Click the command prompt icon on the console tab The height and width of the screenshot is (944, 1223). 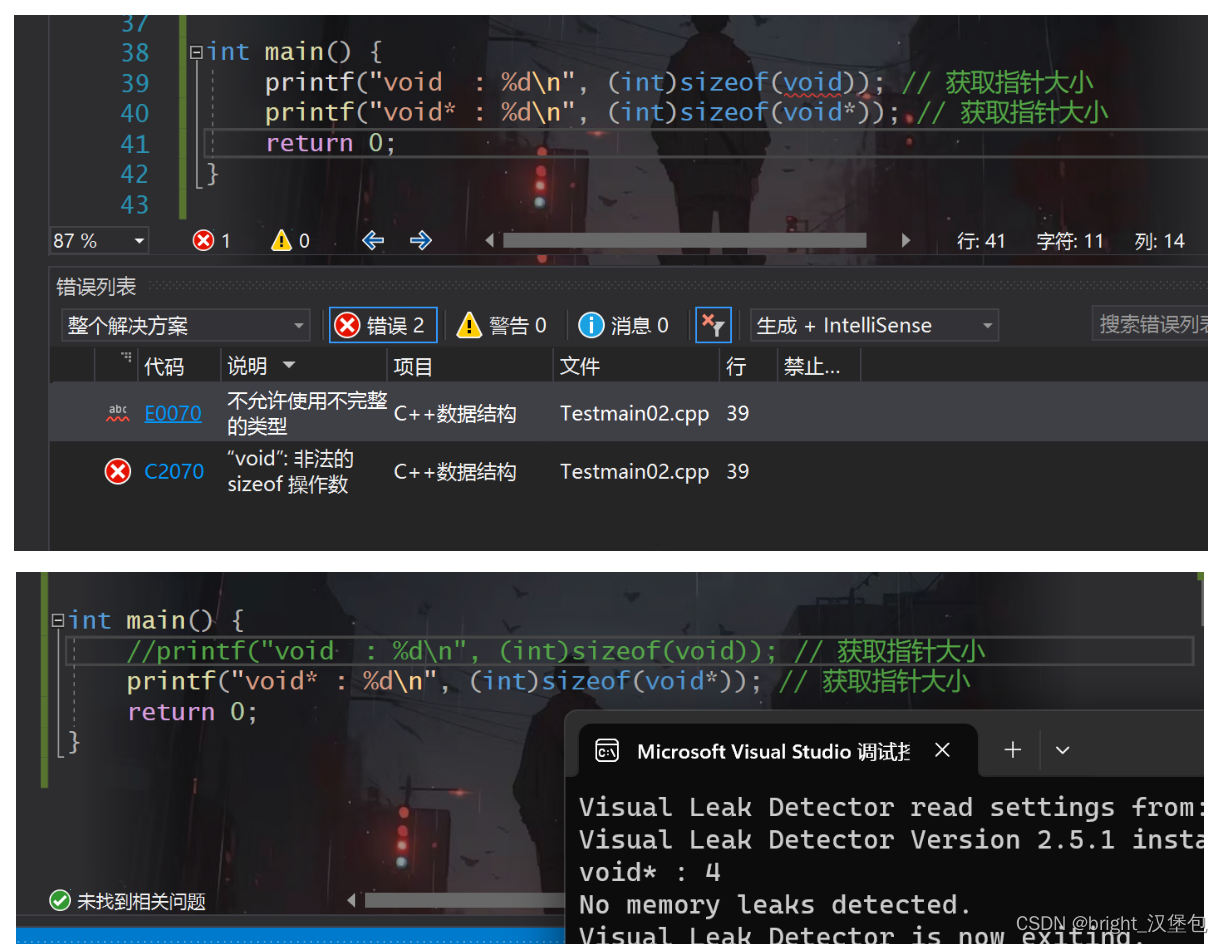pos(608,750)
